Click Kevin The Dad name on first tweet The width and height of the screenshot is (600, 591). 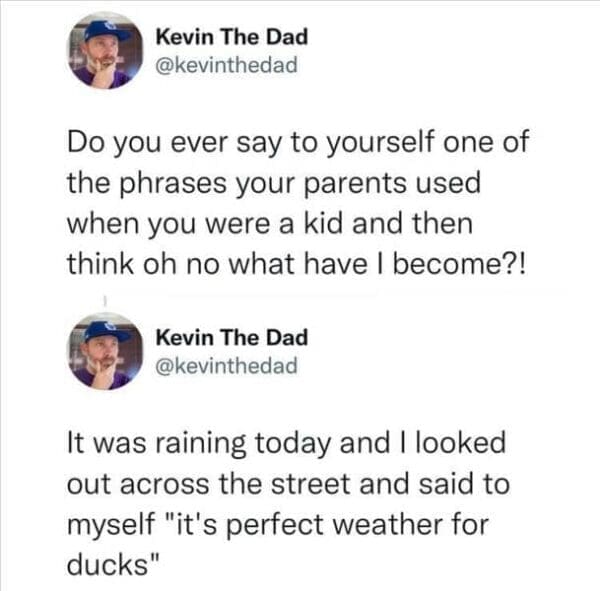point(231,37)
